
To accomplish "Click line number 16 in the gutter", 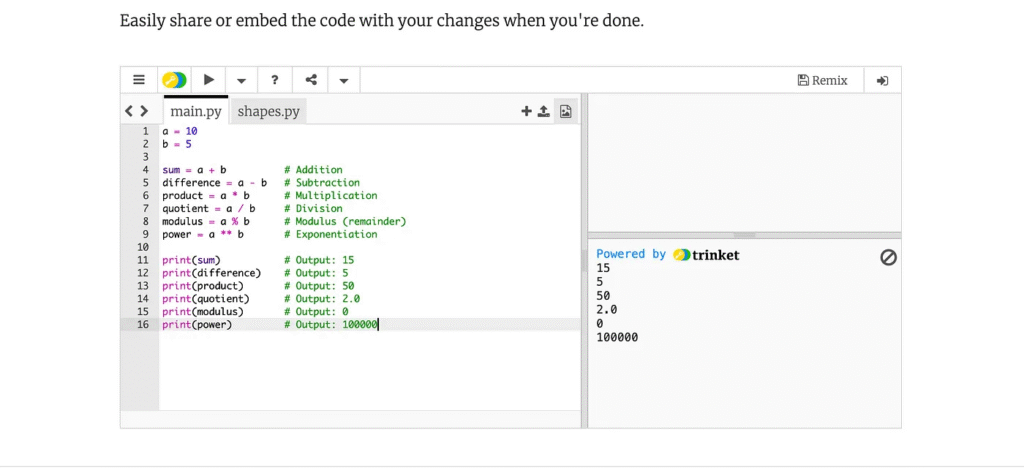I will [144, 324].
